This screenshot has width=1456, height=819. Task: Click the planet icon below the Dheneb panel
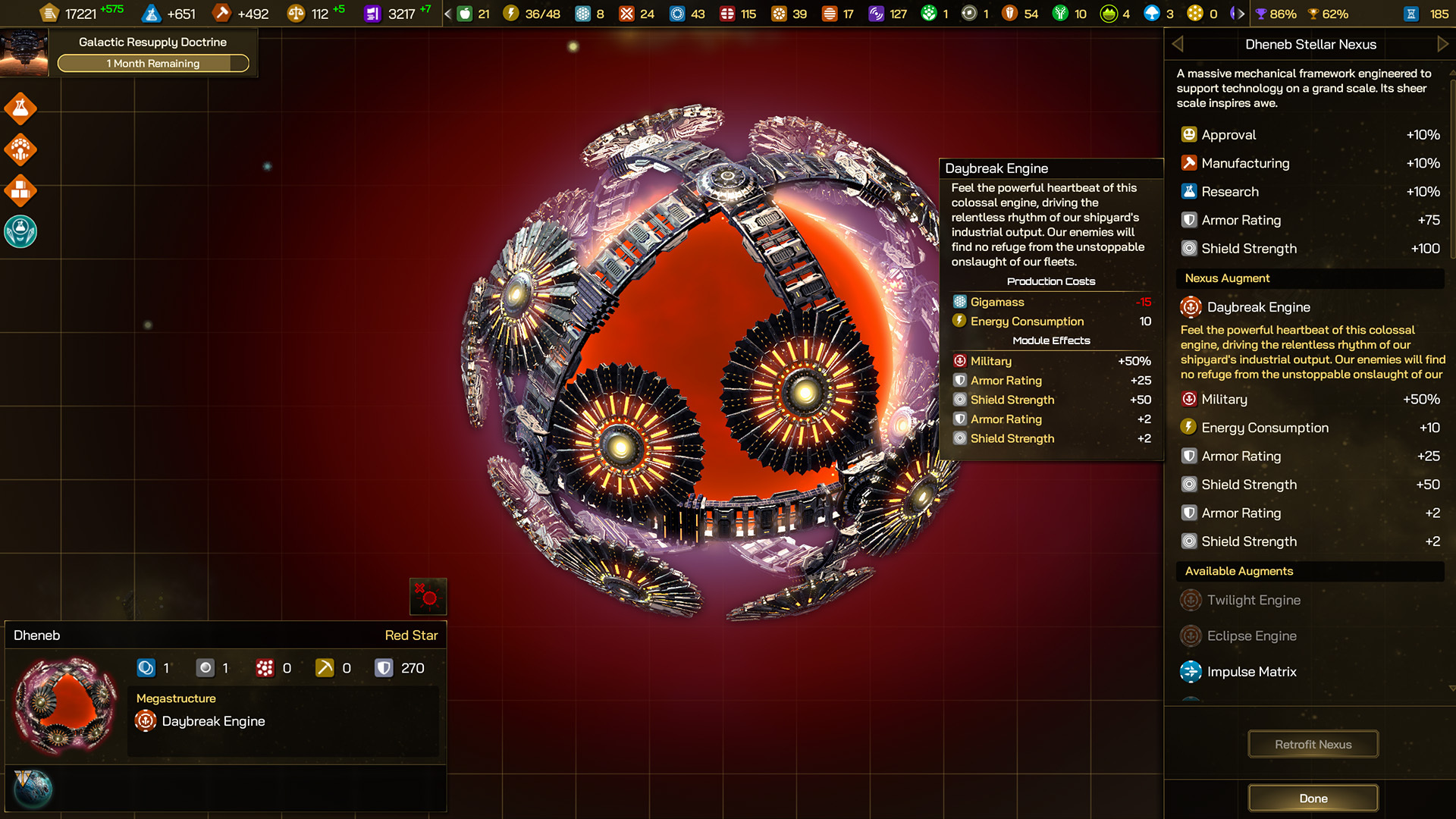coord(33,788)
